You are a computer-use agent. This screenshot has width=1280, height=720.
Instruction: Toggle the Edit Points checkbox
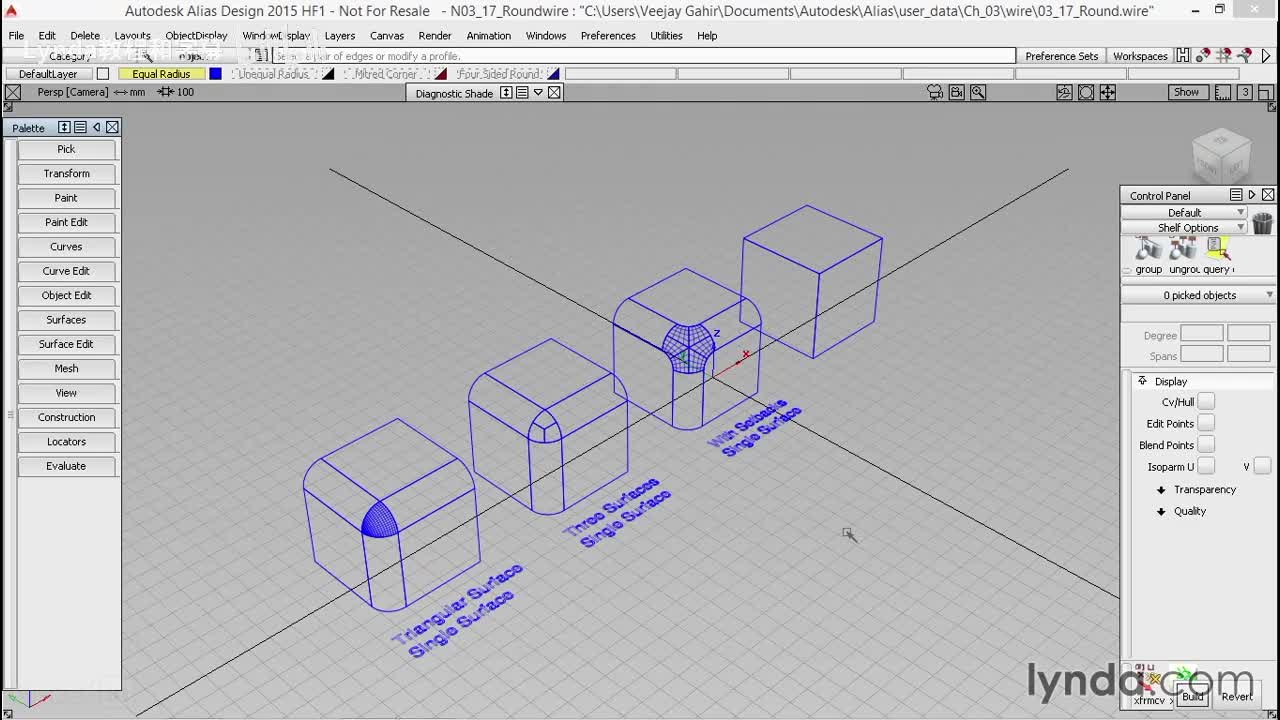click(x=1206, y=424)
